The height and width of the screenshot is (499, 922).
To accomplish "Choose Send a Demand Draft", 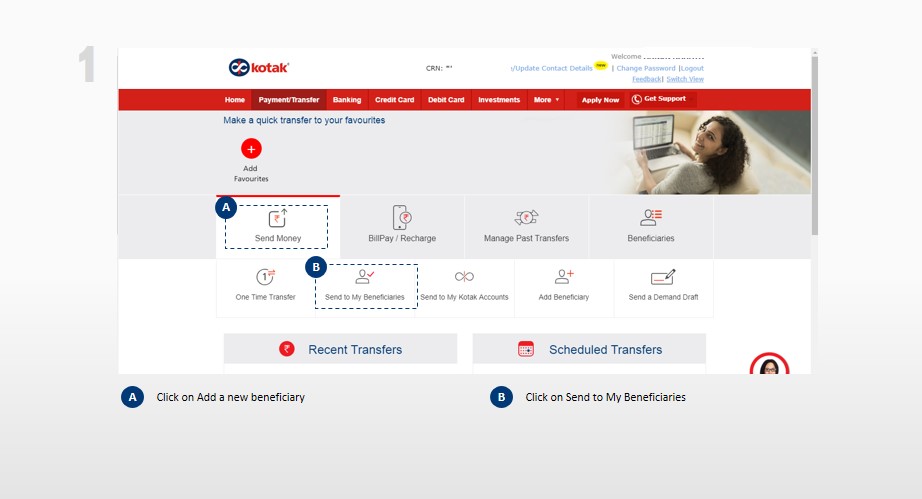I will pyautogui.click(x=663, y=286).
